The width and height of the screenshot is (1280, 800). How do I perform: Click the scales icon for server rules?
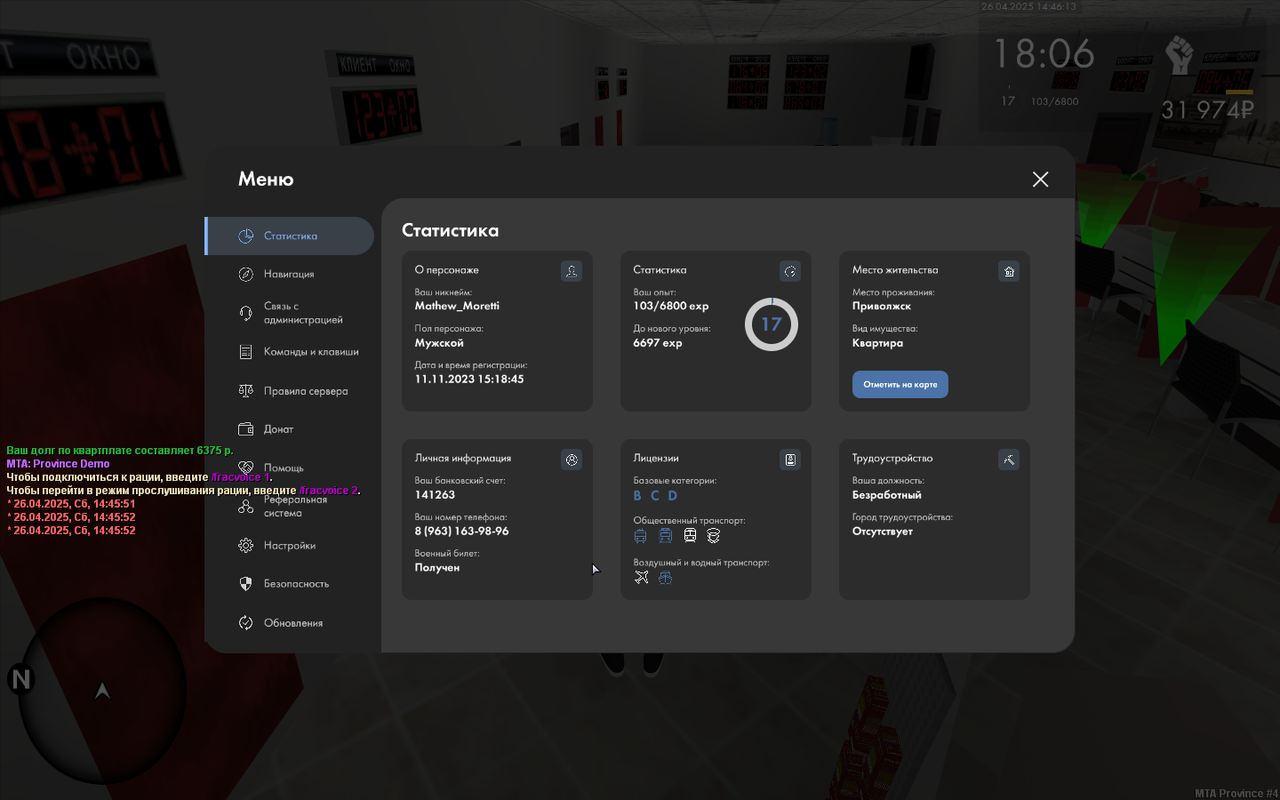pos(246,391)
